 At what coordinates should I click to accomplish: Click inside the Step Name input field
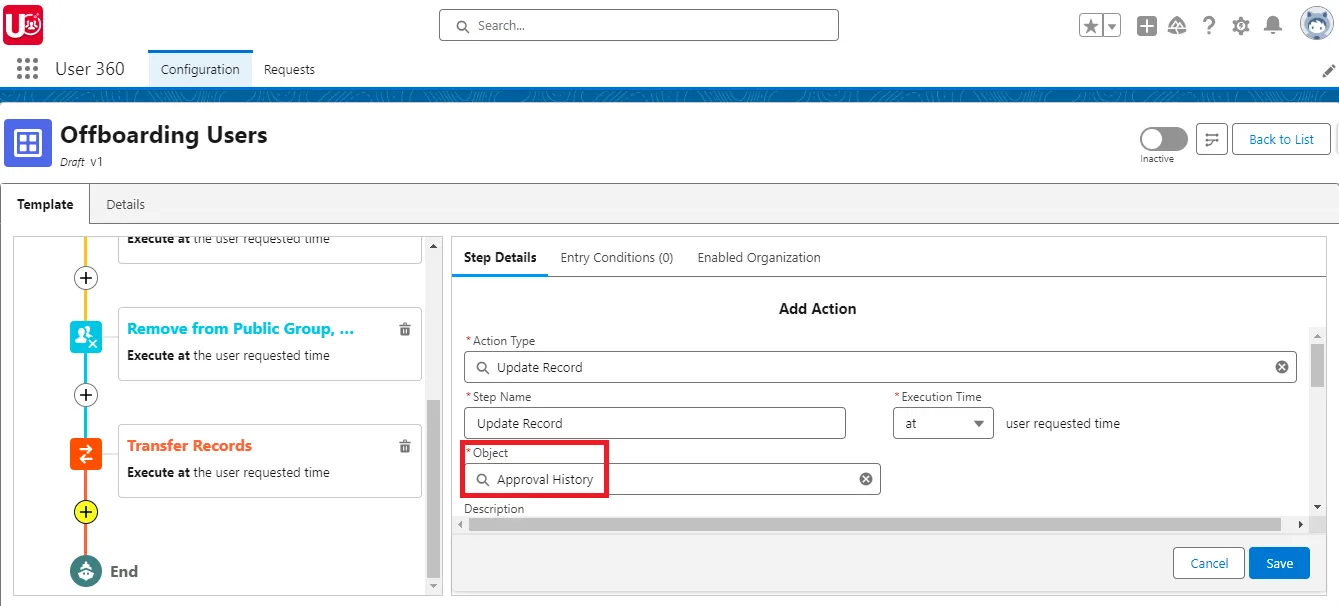655,423
